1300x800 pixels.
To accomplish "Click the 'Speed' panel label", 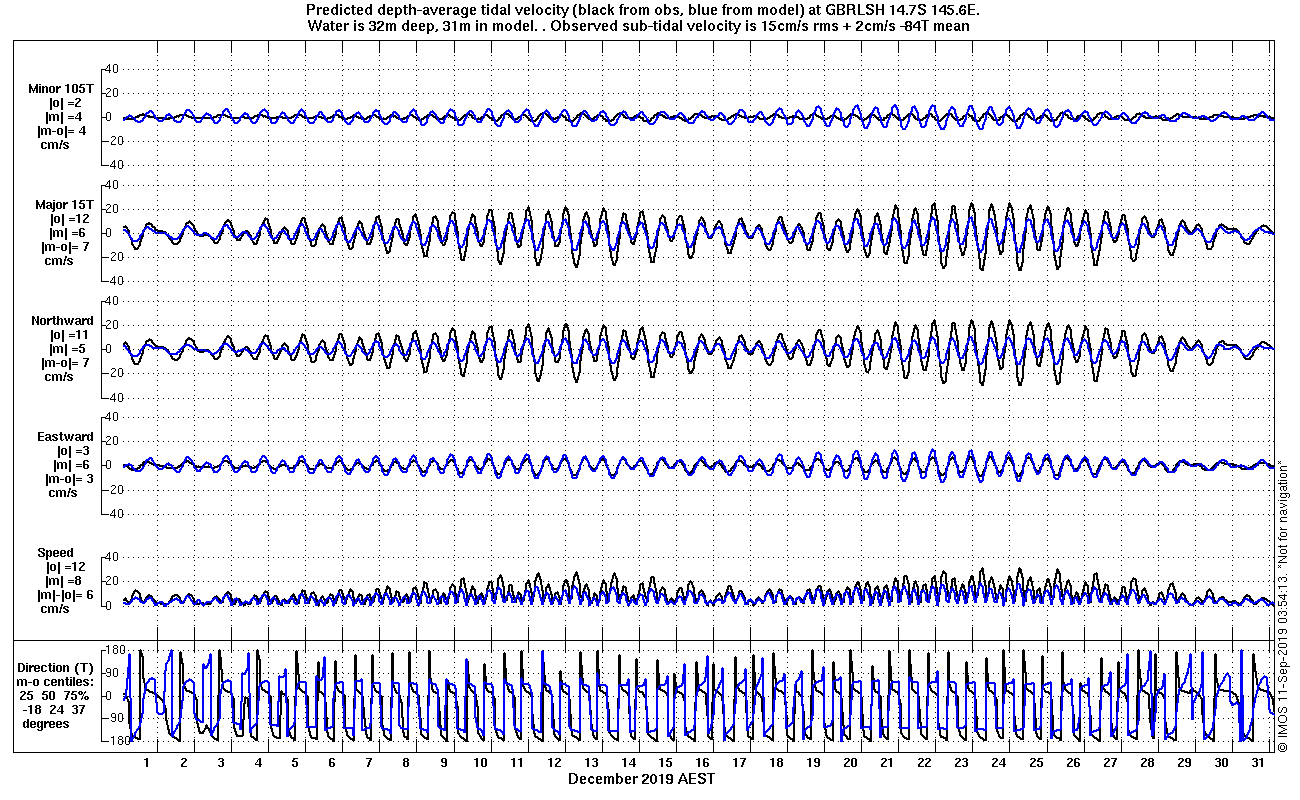I will (56, 553).
